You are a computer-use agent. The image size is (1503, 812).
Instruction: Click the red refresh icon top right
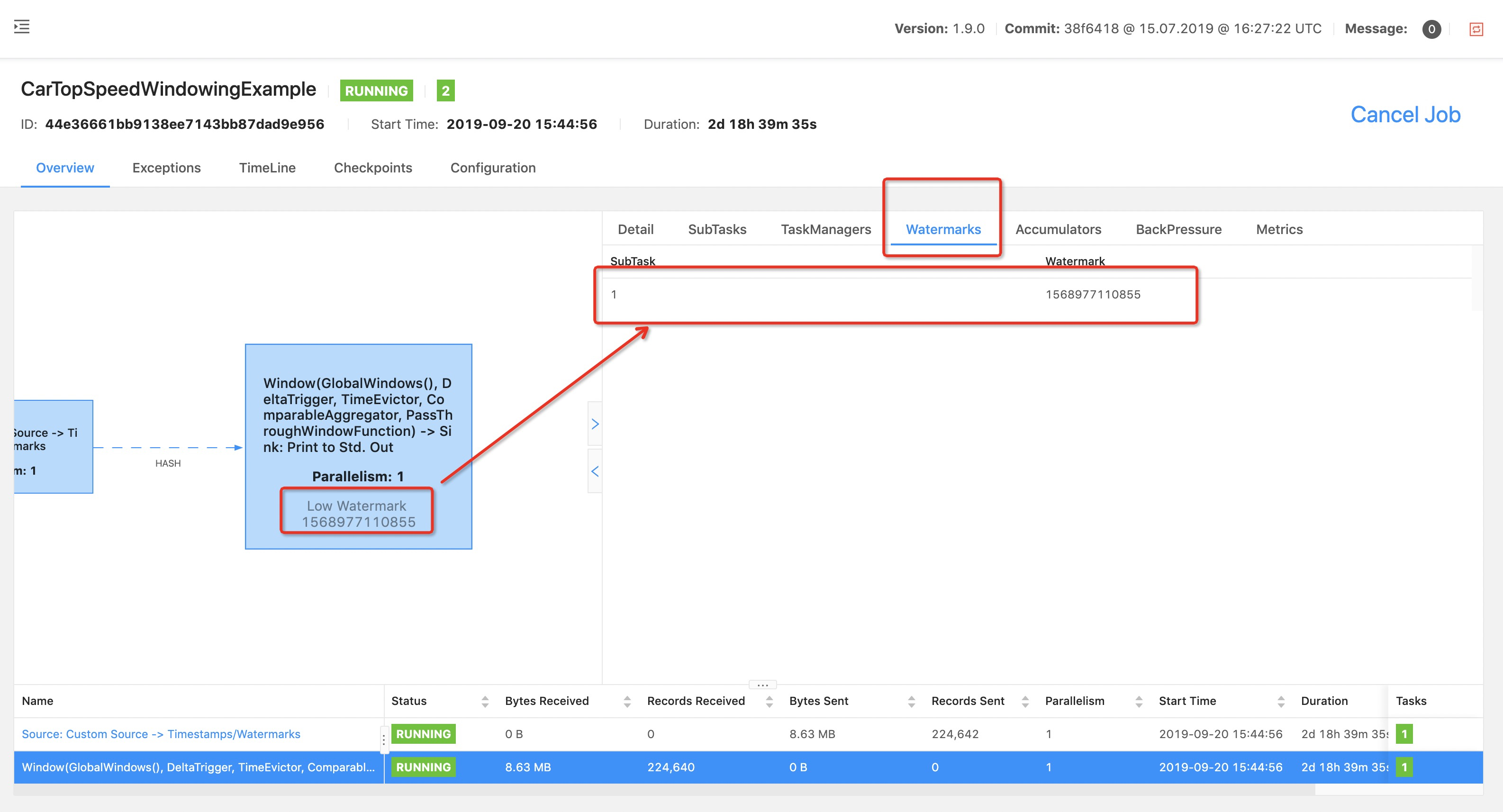[1476, 29]
